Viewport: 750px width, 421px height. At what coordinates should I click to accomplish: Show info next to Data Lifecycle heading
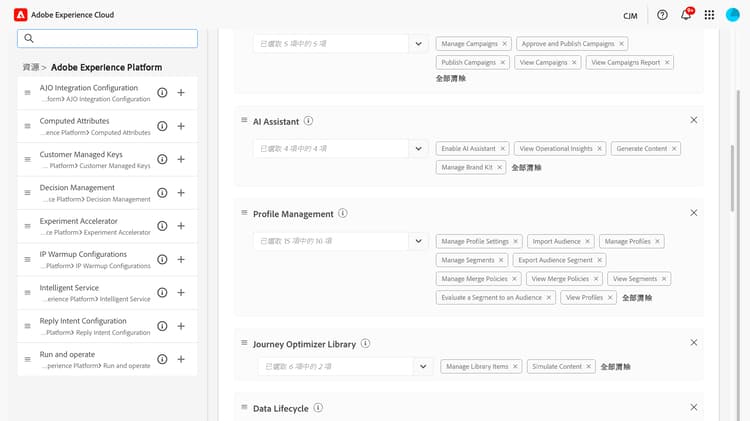[318, 408]
